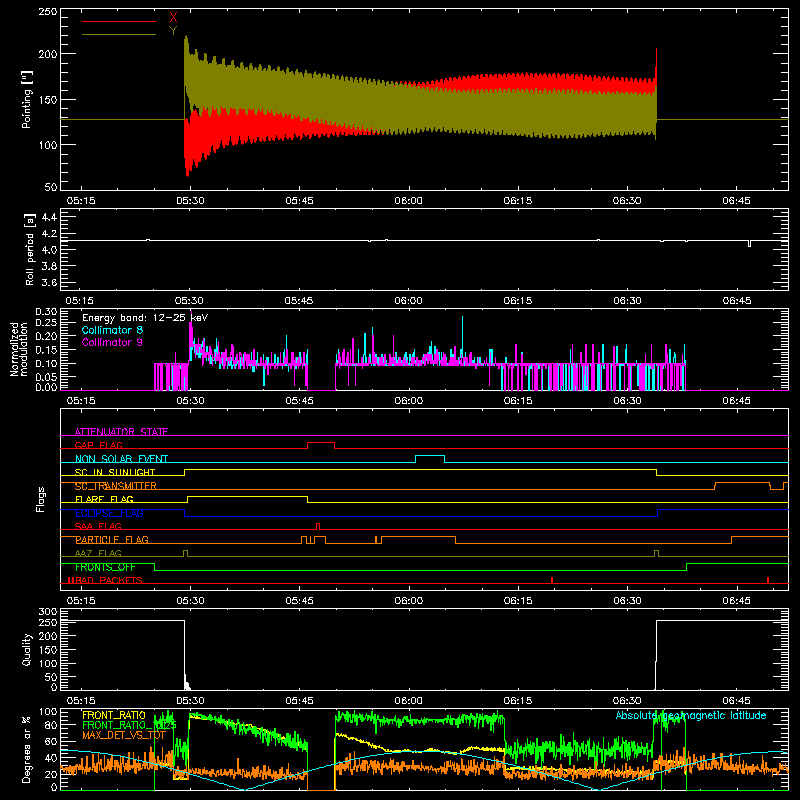Click the 06:45 tick label under Pointing plot
The height and width of the screenshot is (800, 800).
736,201
